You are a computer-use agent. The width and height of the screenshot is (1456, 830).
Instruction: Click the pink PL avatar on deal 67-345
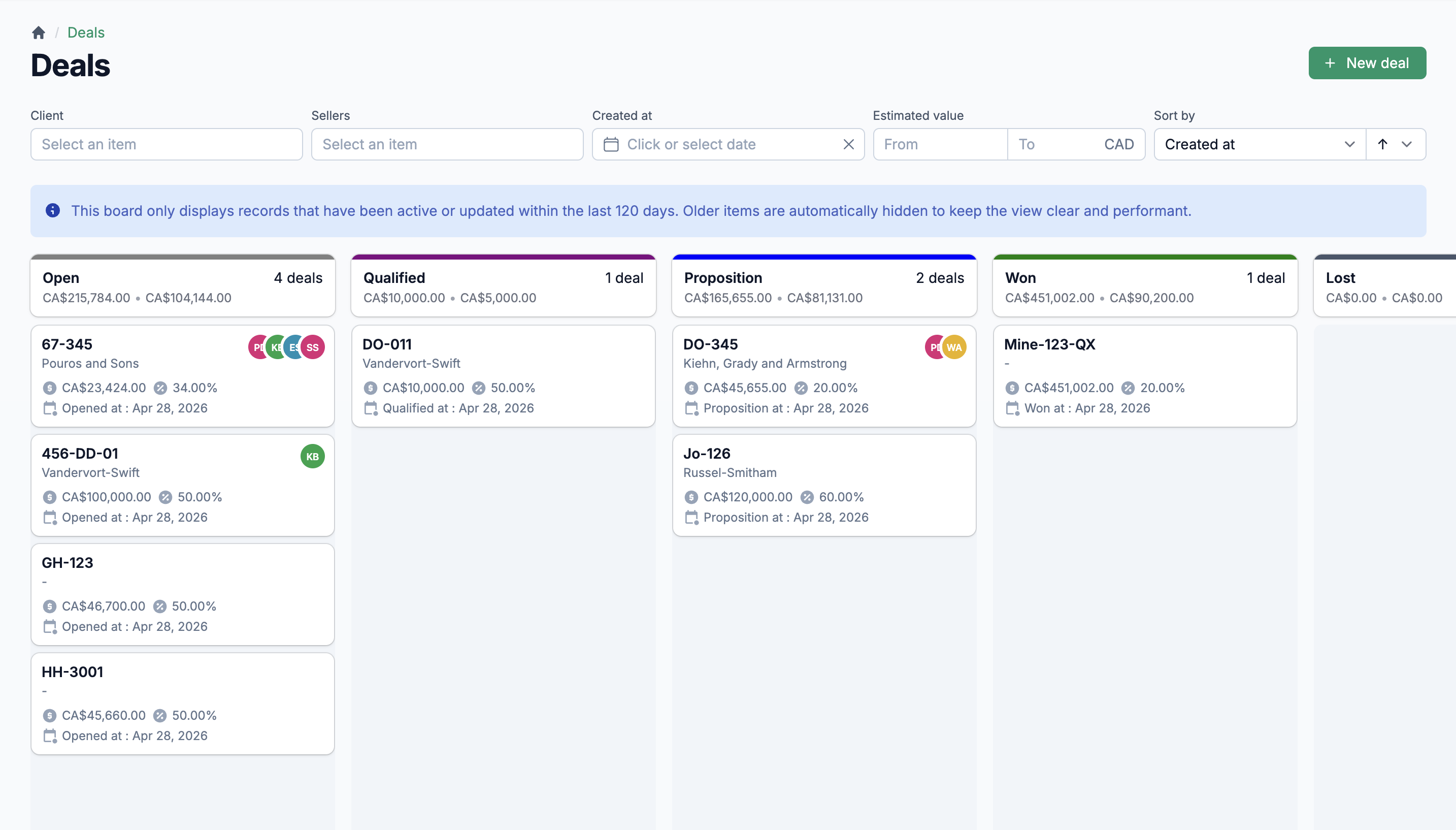point(257,347)
